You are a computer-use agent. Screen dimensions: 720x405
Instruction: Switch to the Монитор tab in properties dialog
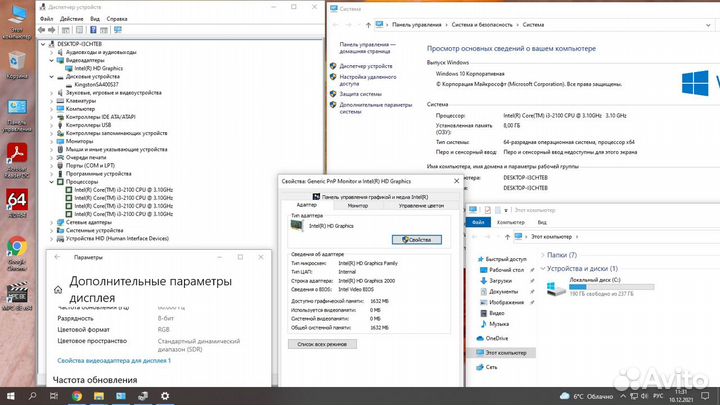coord(357,206)
